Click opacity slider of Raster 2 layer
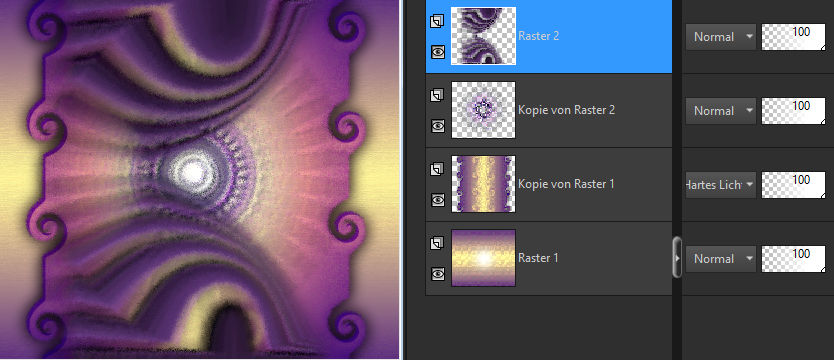The height and width of the screenshot is (360, 834). [x=794, y=37]
